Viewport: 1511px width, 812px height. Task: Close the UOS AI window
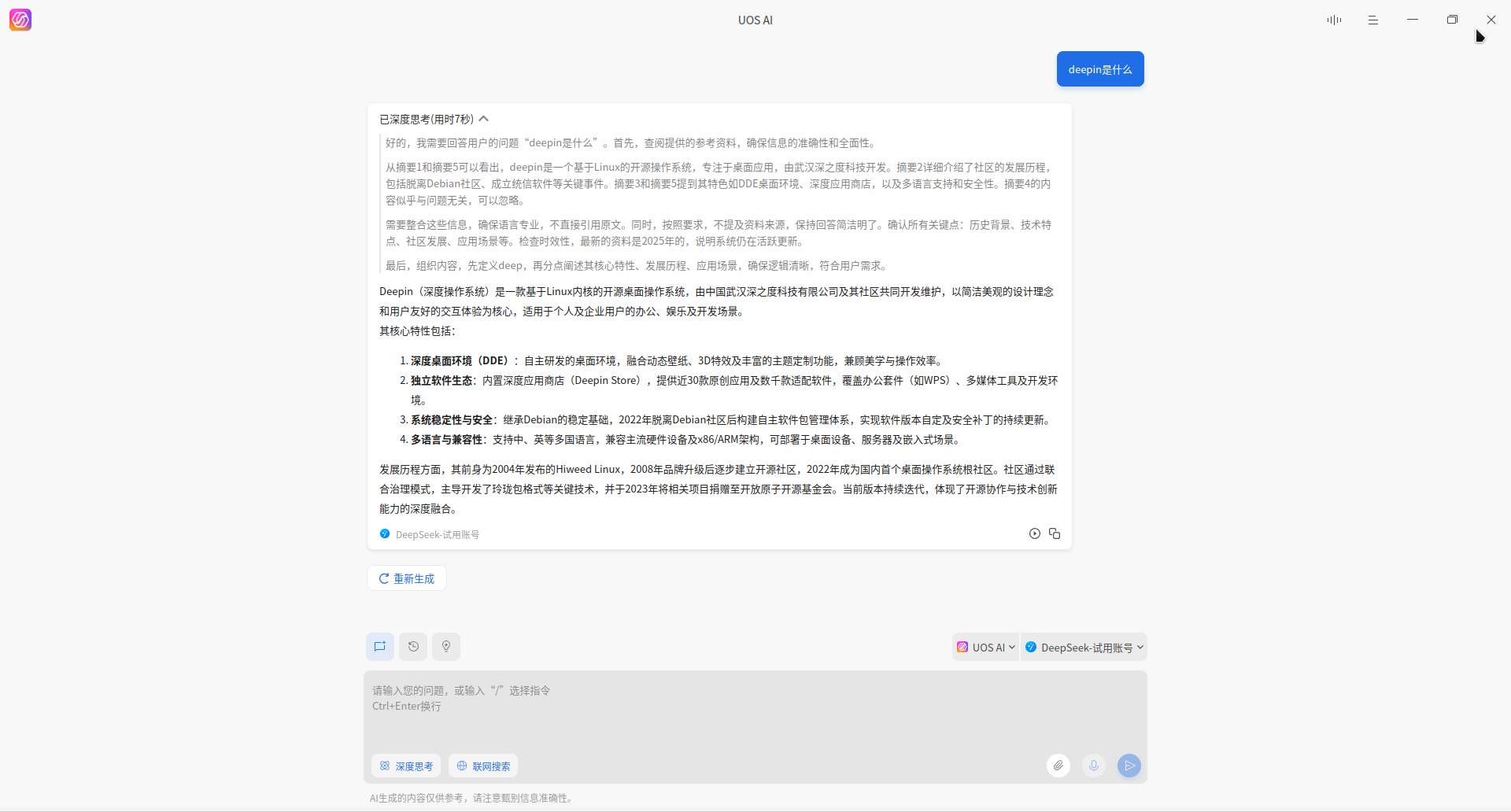tap(1491, 20)
